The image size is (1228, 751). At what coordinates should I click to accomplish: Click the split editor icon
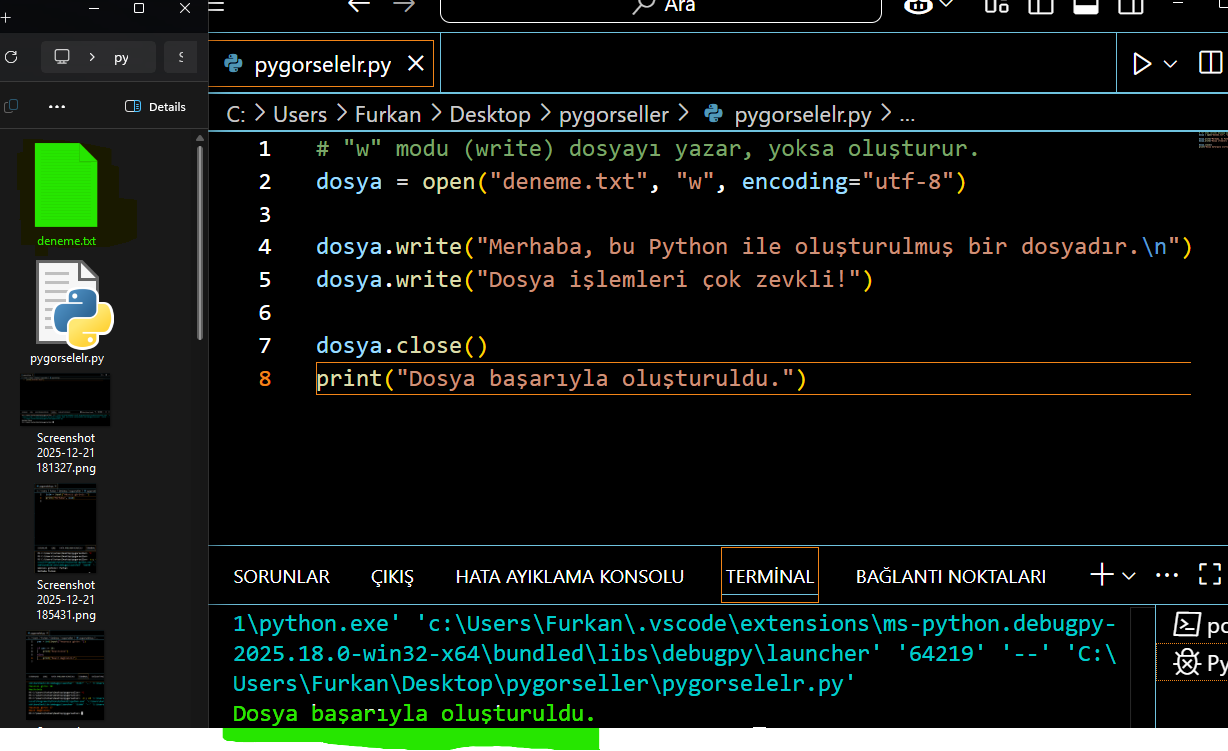pos(1209,64)
